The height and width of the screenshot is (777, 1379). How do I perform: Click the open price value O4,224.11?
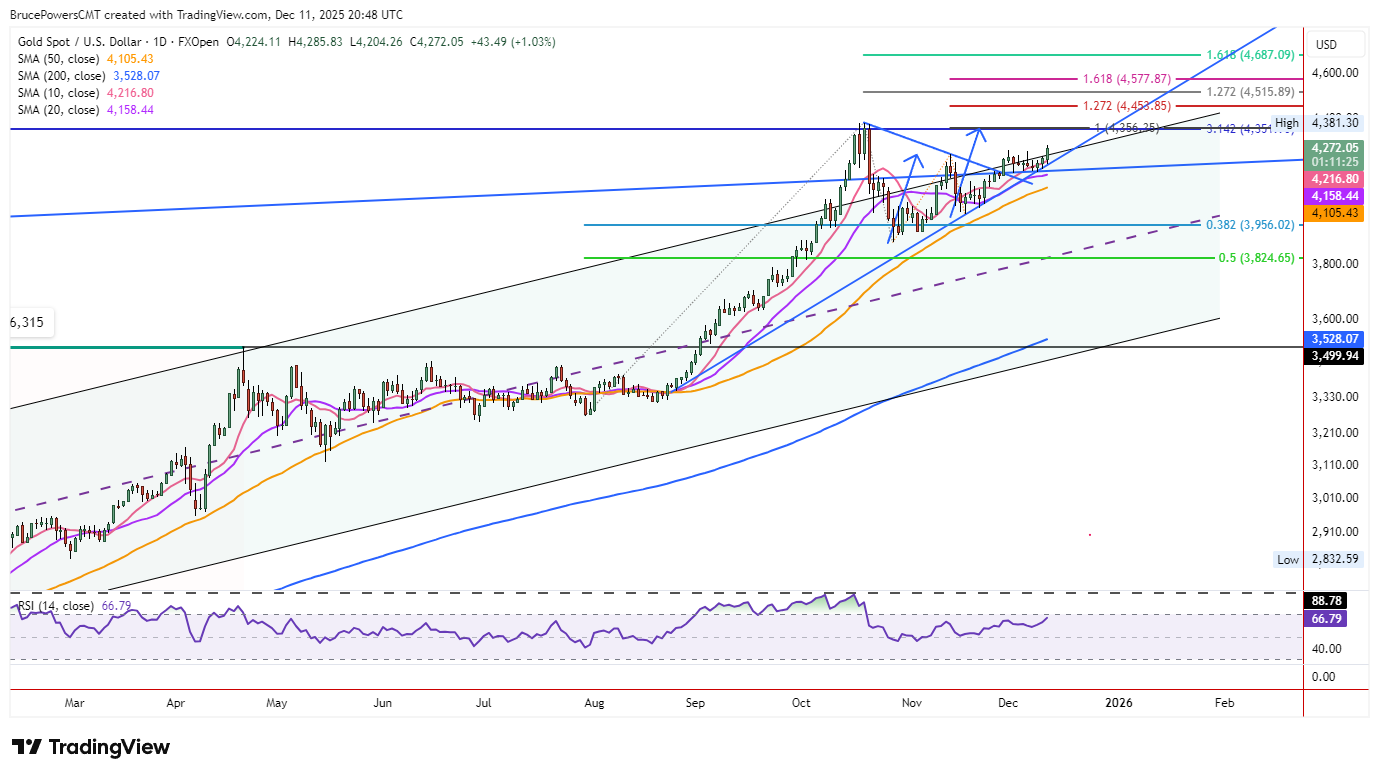pyautogui.click(x=255, y=42)
